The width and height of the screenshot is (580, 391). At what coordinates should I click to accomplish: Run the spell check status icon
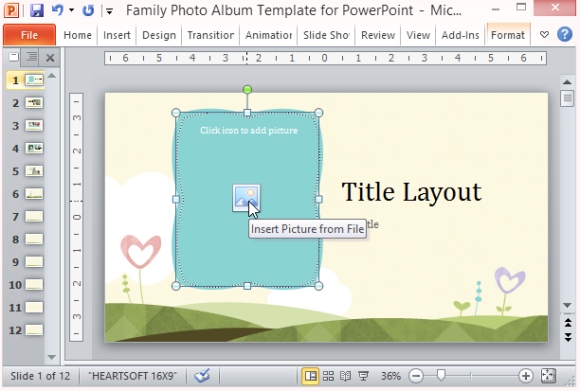(x=202, y=376)
